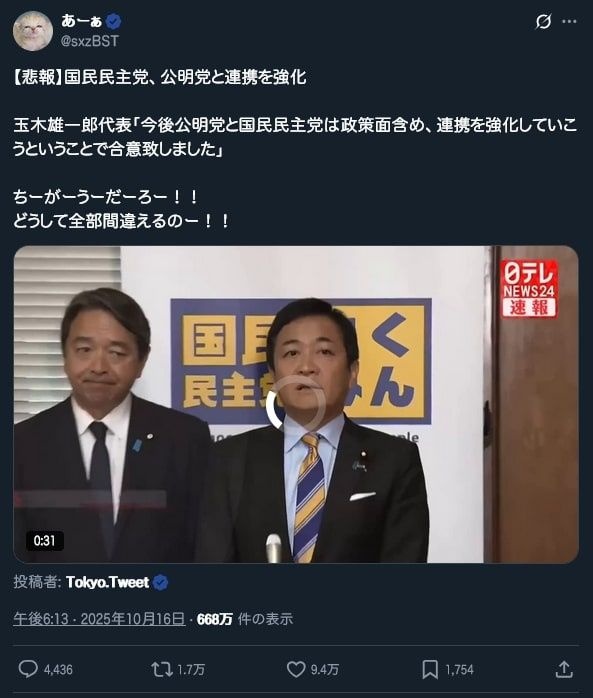This screenshot has width=593, height=698.
Task: Click the share upload icon
Action: (x=564, y=669)
